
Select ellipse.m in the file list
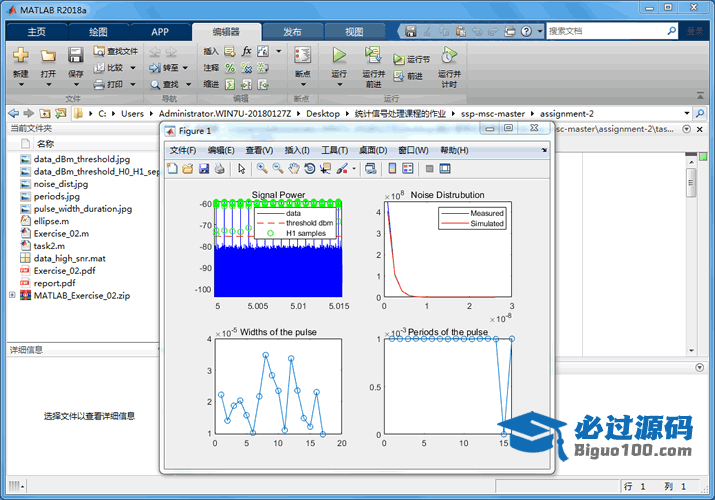click(x=51, y=221)
